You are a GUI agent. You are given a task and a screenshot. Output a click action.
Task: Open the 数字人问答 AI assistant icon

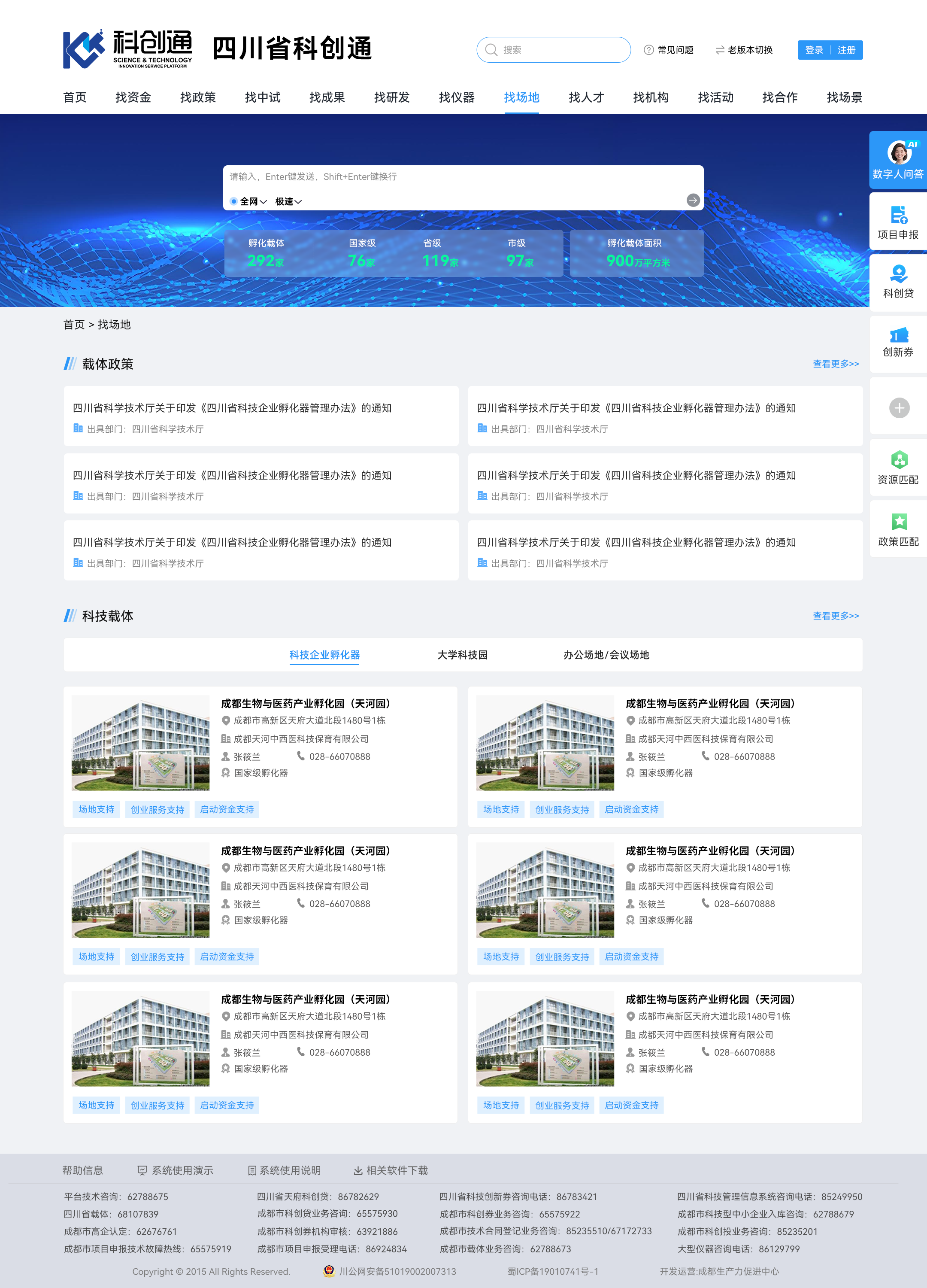pyautogui.click(x=899, y=153)
